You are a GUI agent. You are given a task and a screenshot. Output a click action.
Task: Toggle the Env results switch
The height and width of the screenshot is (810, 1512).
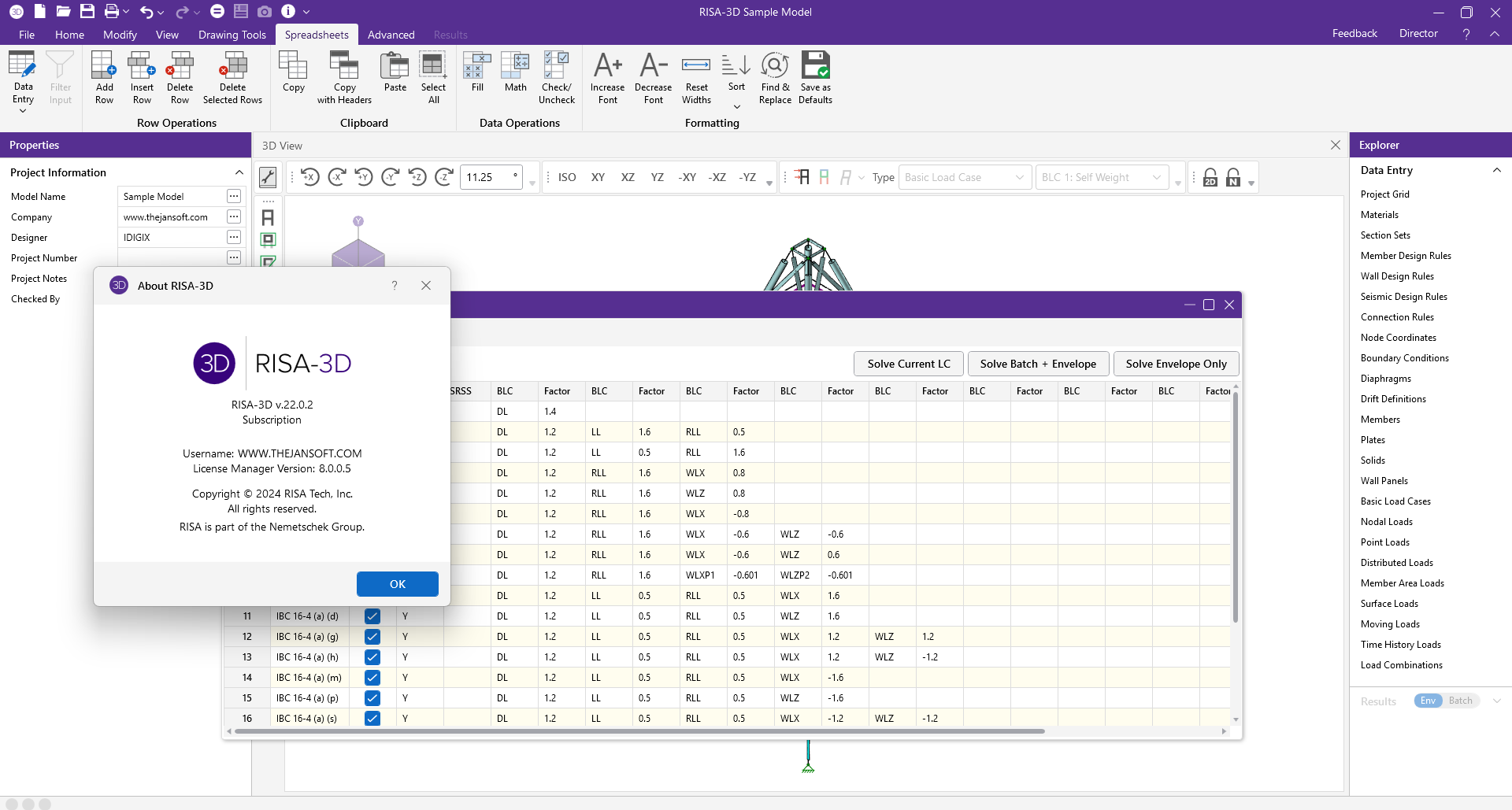click(x=1428, y=701)
